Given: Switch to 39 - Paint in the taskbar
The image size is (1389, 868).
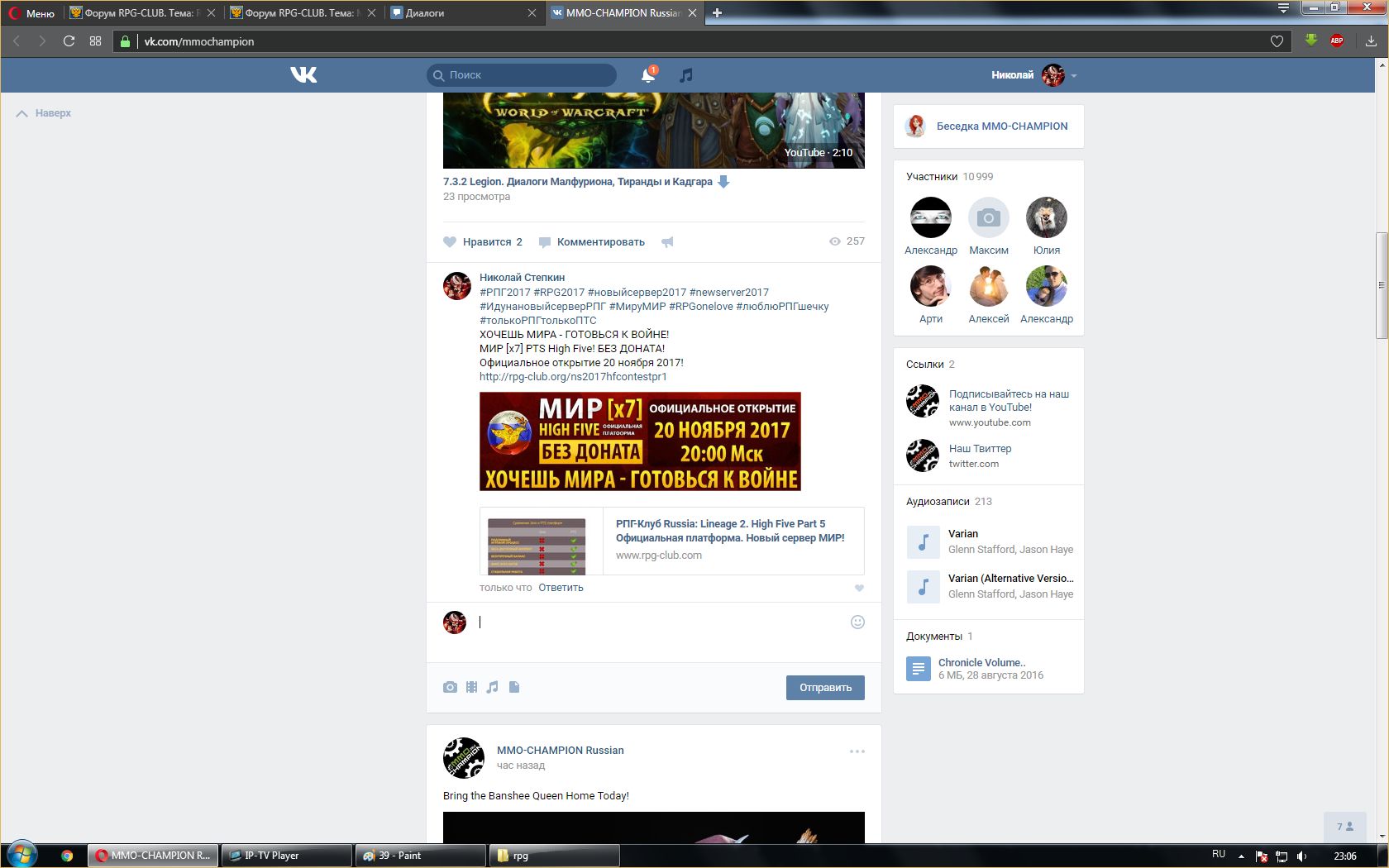Looking at the screenshot, I should 420,856.
